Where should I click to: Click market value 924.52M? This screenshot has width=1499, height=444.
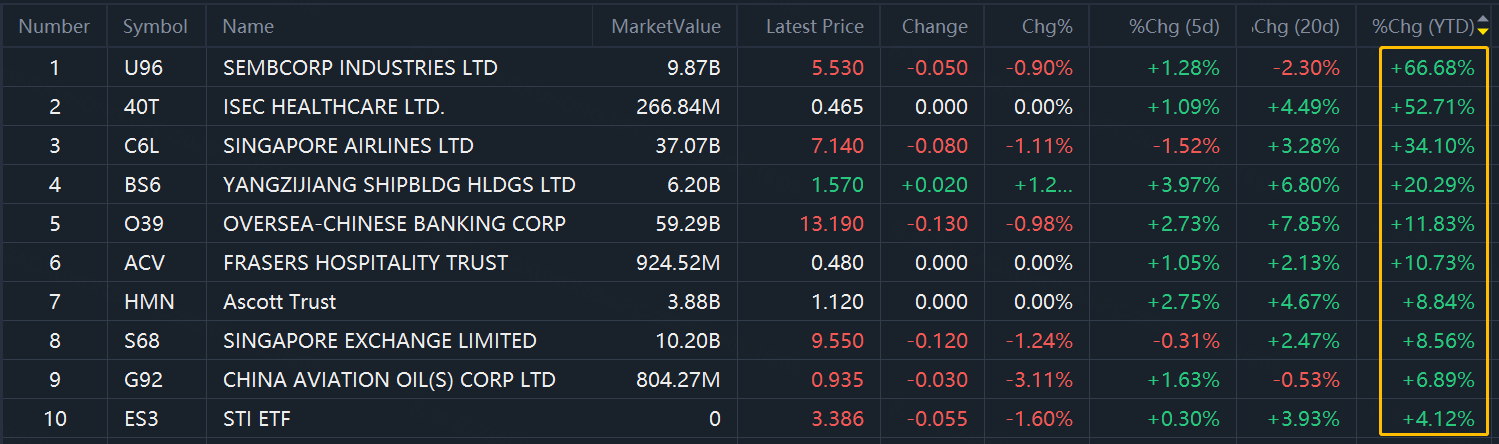[x=678, y=263]
